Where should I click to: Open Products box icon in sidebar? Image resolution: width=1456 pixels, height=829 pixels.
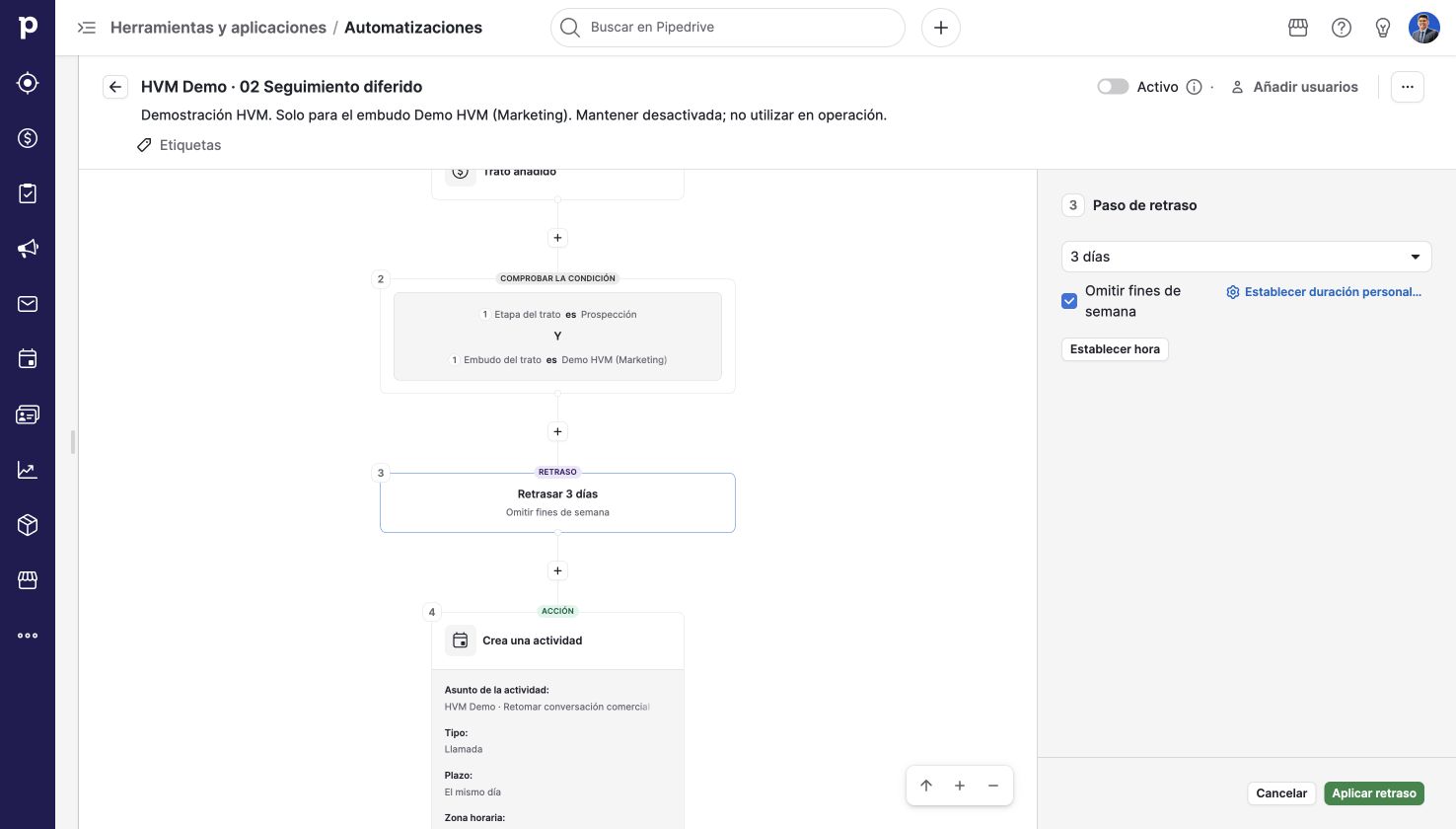(x=28, y=525)
